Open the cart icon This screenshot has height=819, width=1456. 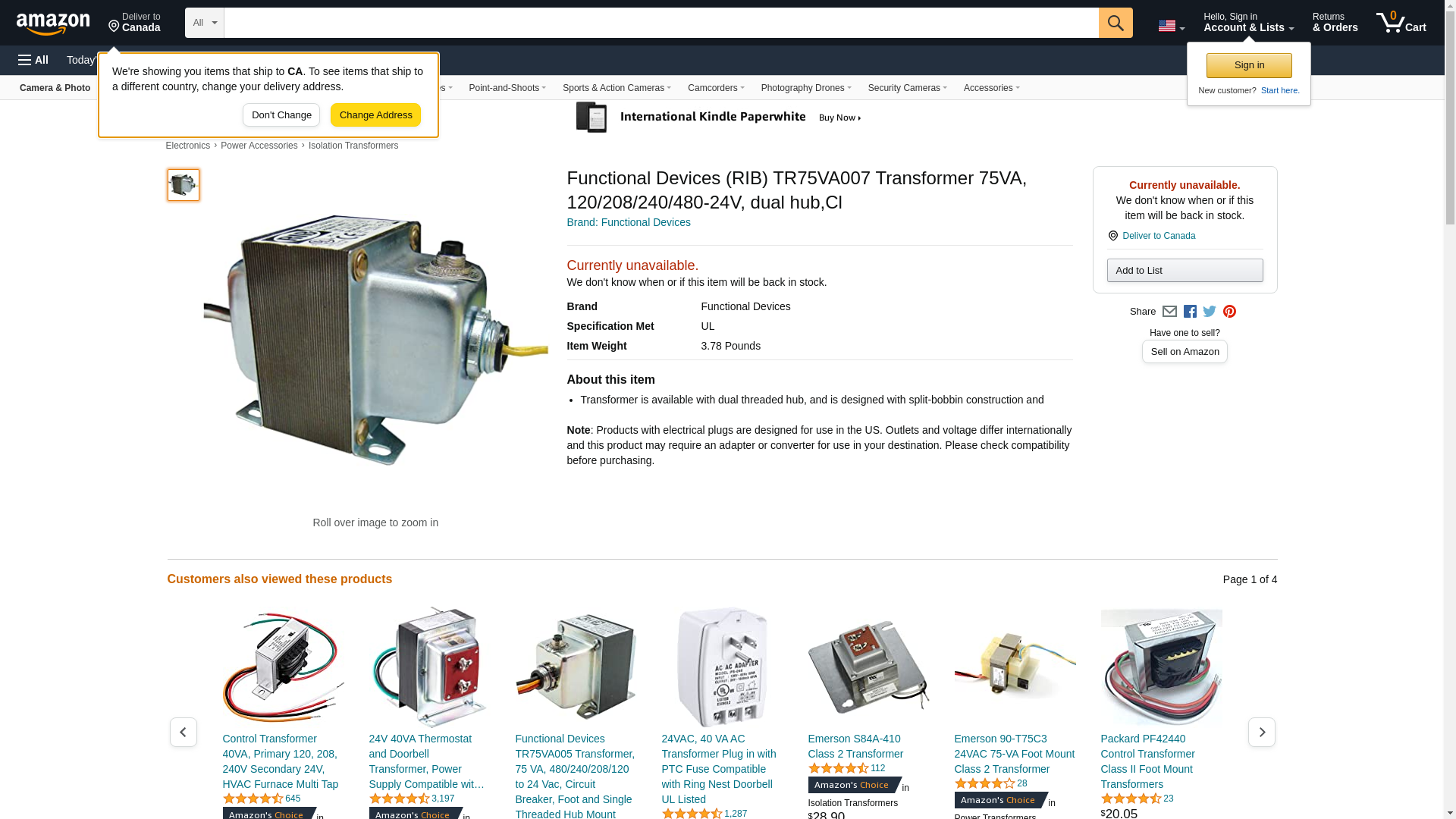click(1401, 23)
